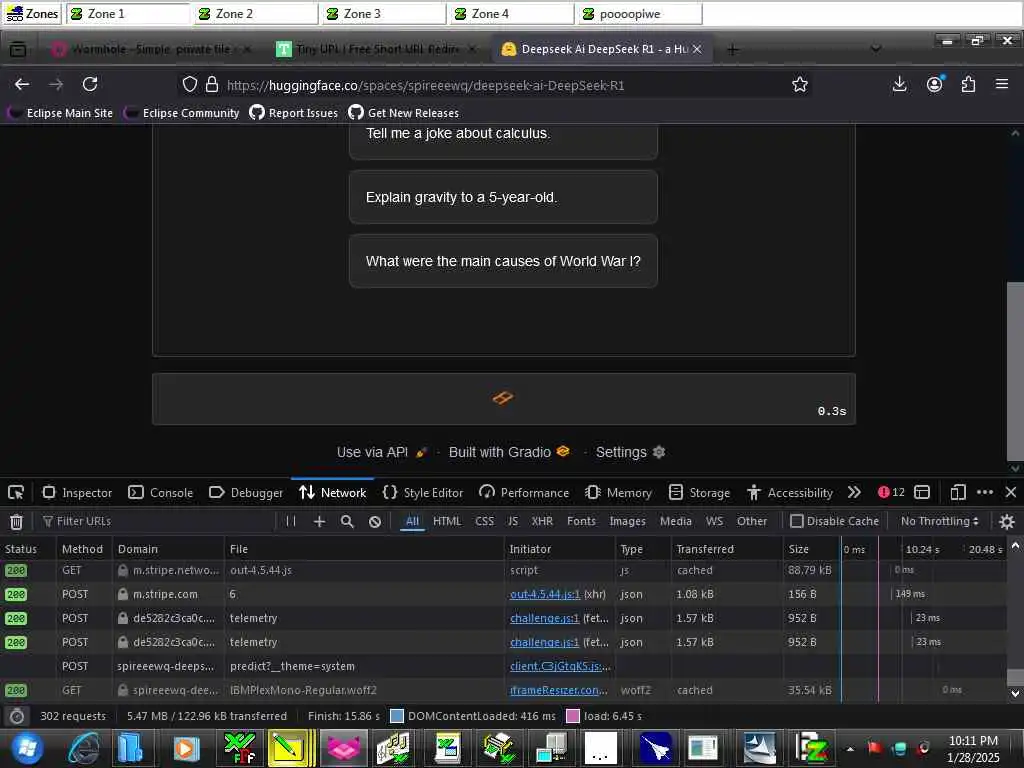Click the Filter URLs input field
Image resolution: width=1024 pixels, height=768 pixels.
[x=157, y=521]
